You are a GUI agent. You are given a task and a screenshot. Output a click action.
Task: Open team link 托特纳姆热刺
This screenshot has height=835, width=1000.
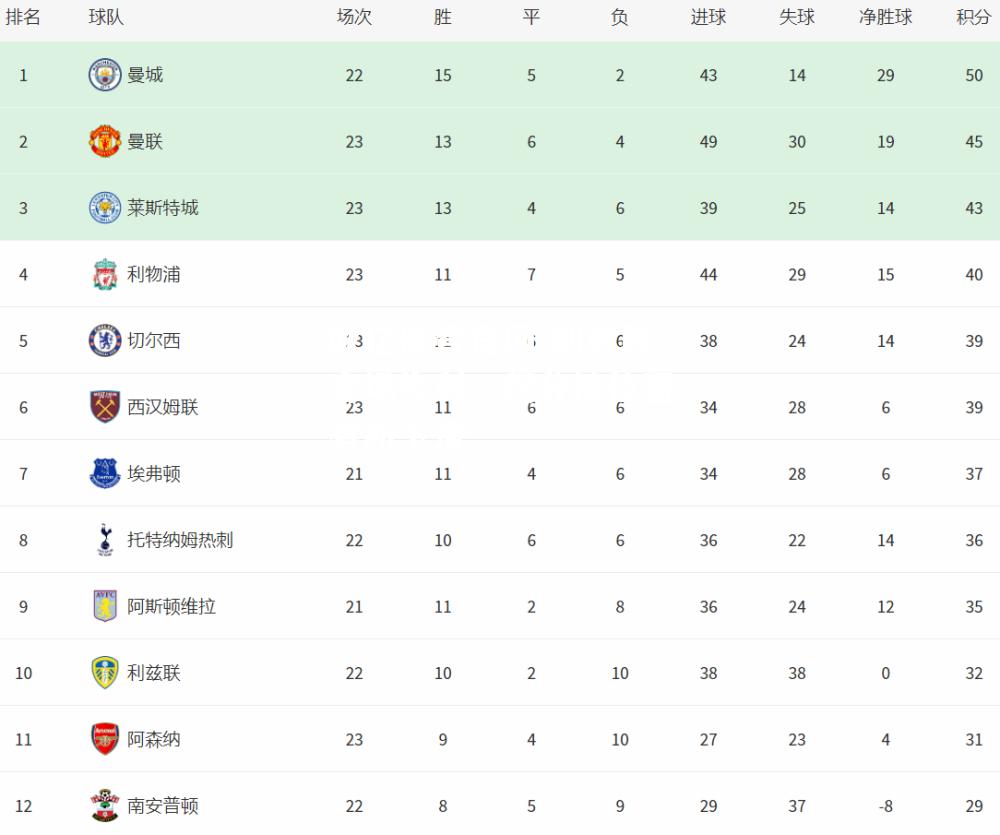[180, 540]
